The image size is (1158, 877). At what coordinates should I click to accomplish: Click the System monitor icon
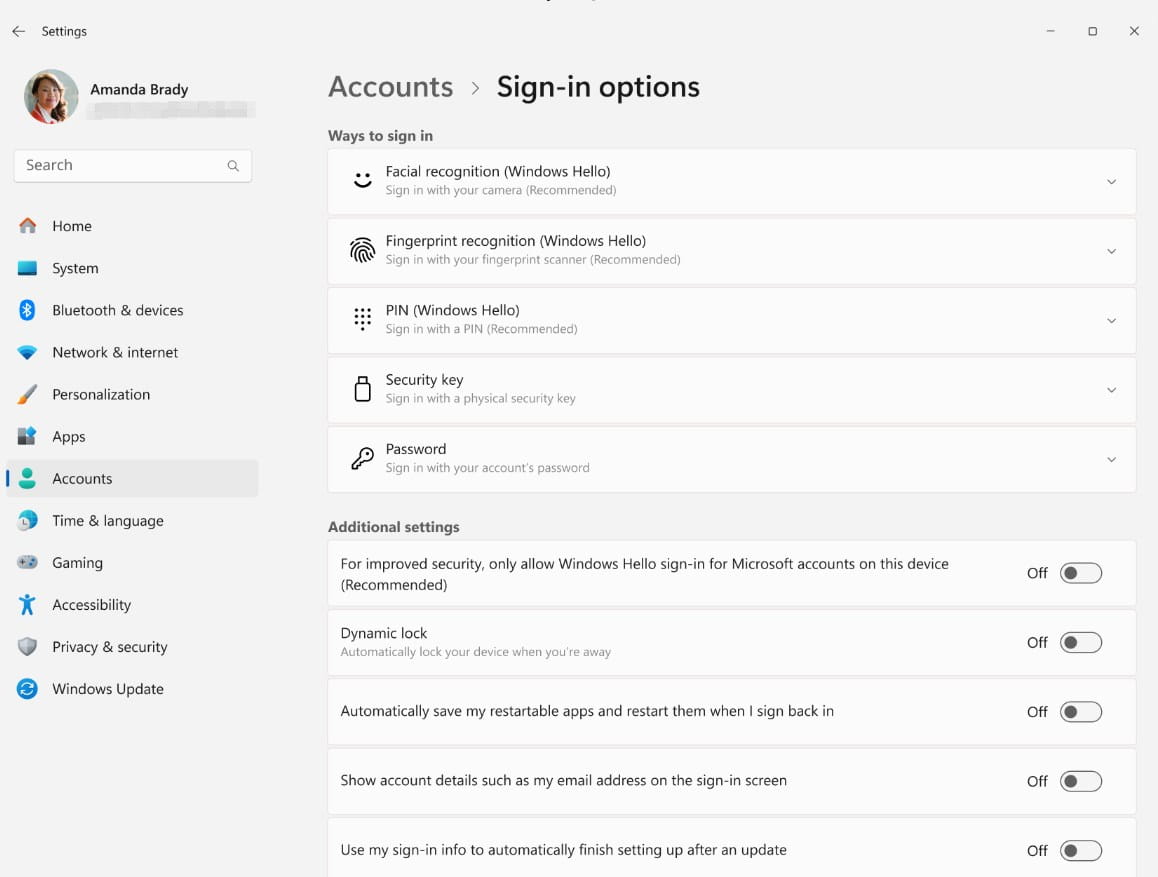coord(27,268)
